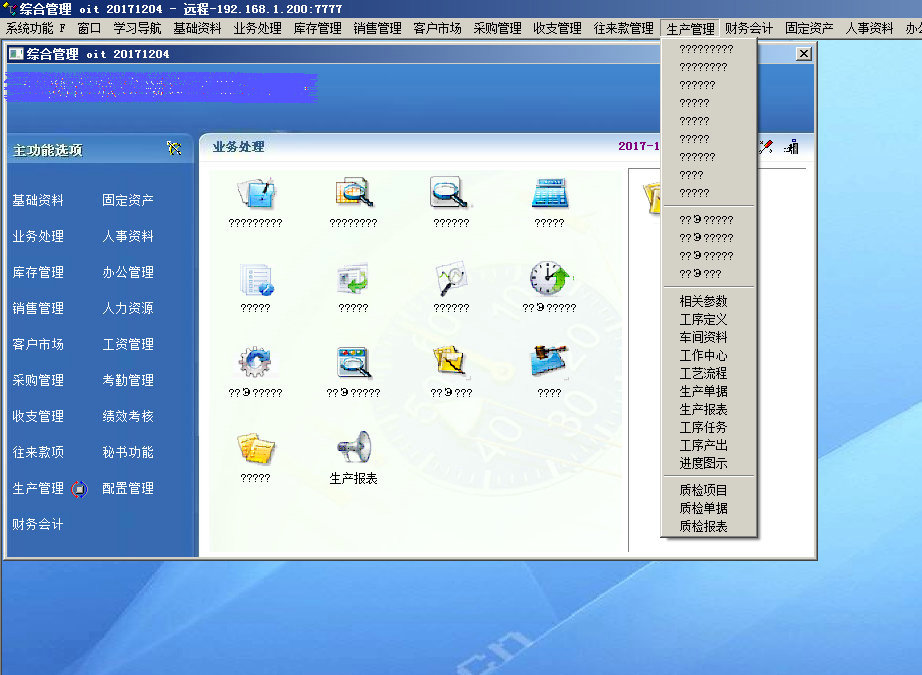
Task: Select 秘书功能 in the sidebar
Action: pyautogui.click(x=128, y=452)
